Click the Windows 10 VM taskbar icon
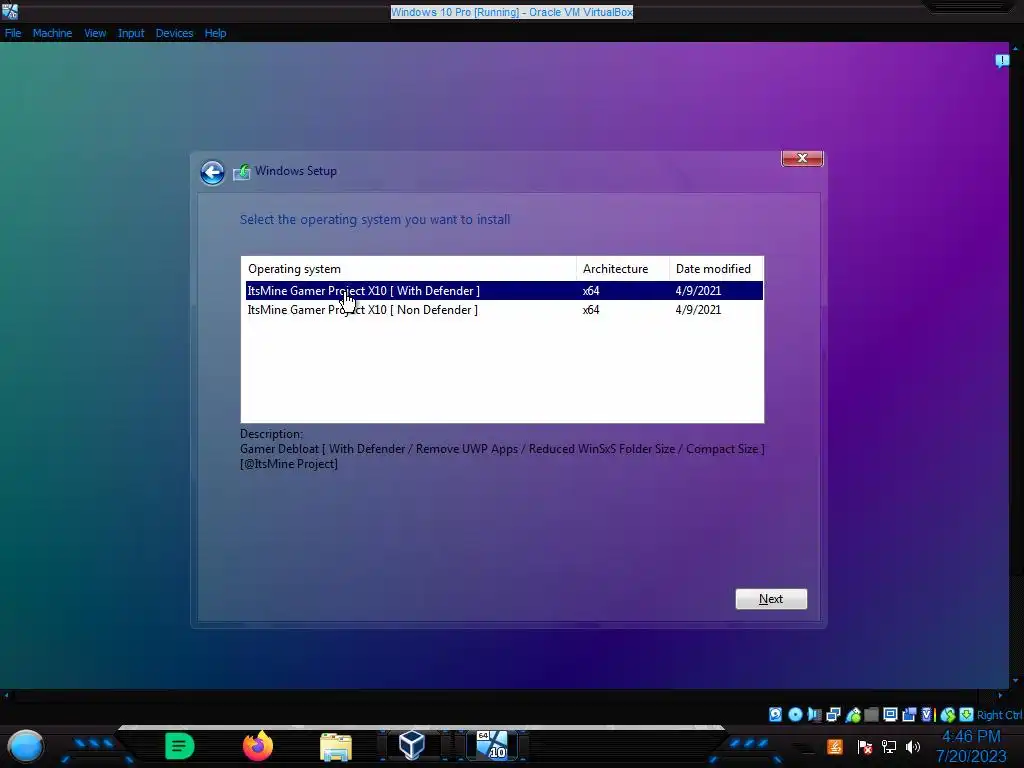The width and height of the screenshot is (1024, 768). coord(492,745)
